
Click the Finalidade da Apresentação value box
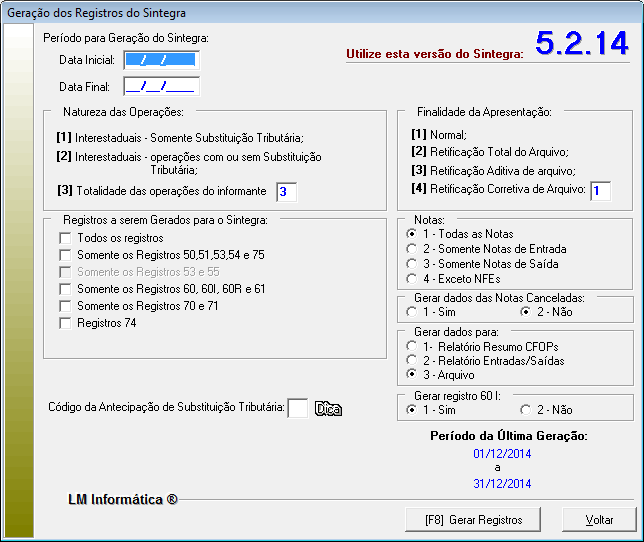coord(600,190)
